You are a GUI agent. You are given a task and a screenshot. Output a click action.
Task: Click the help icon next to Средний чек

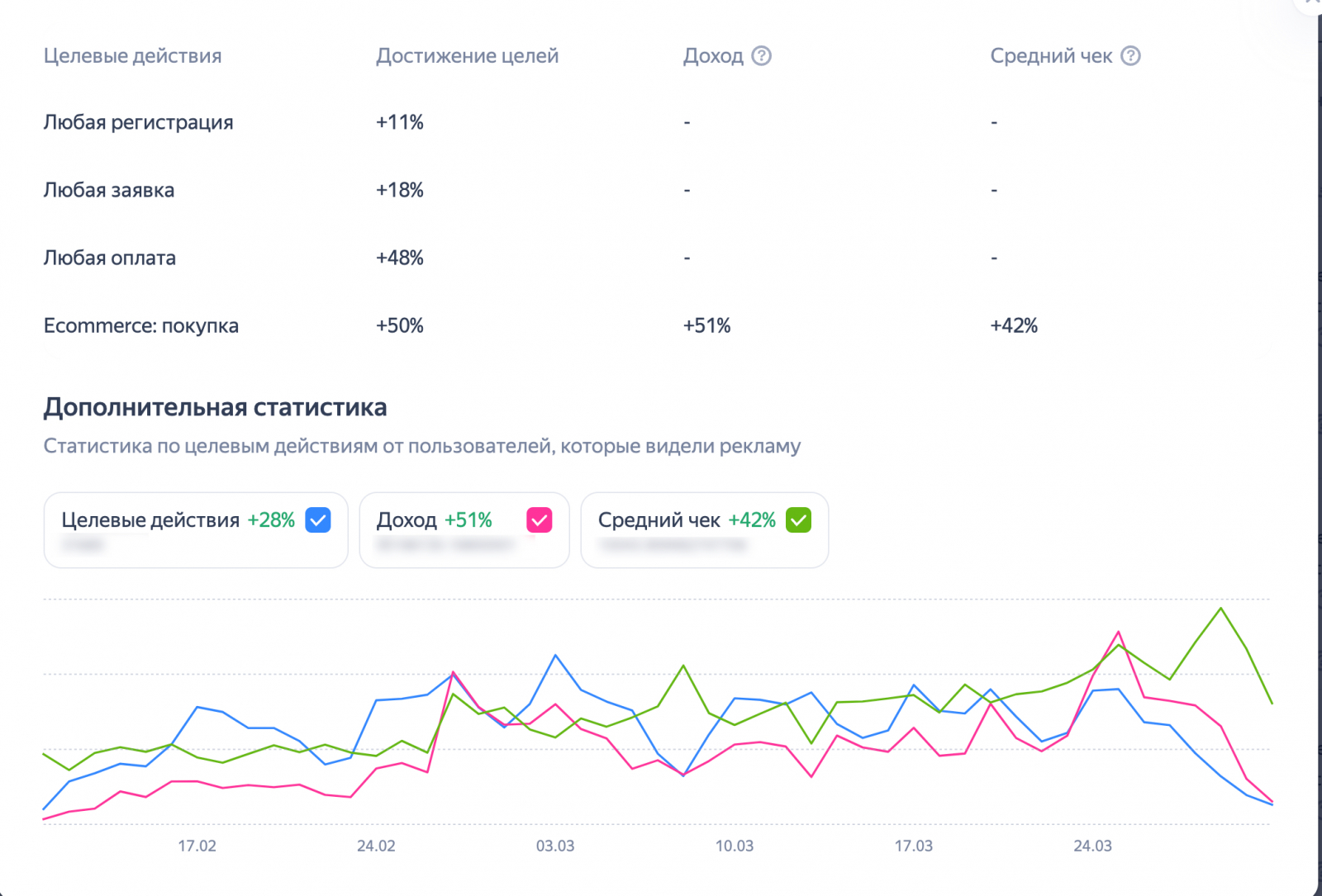point(1130,56)
